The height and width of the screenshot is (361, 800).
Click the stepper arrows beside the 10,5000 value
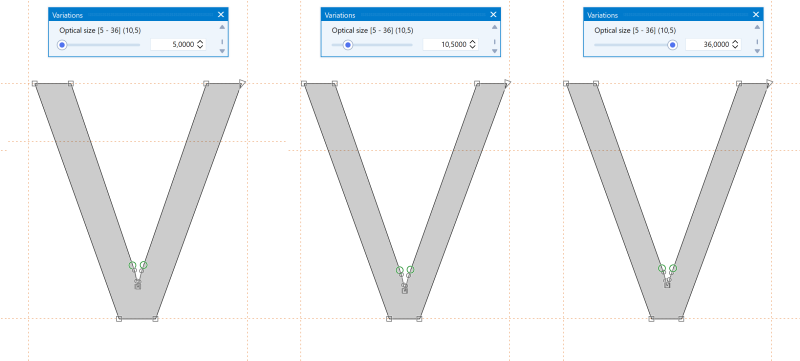(472, 45)
